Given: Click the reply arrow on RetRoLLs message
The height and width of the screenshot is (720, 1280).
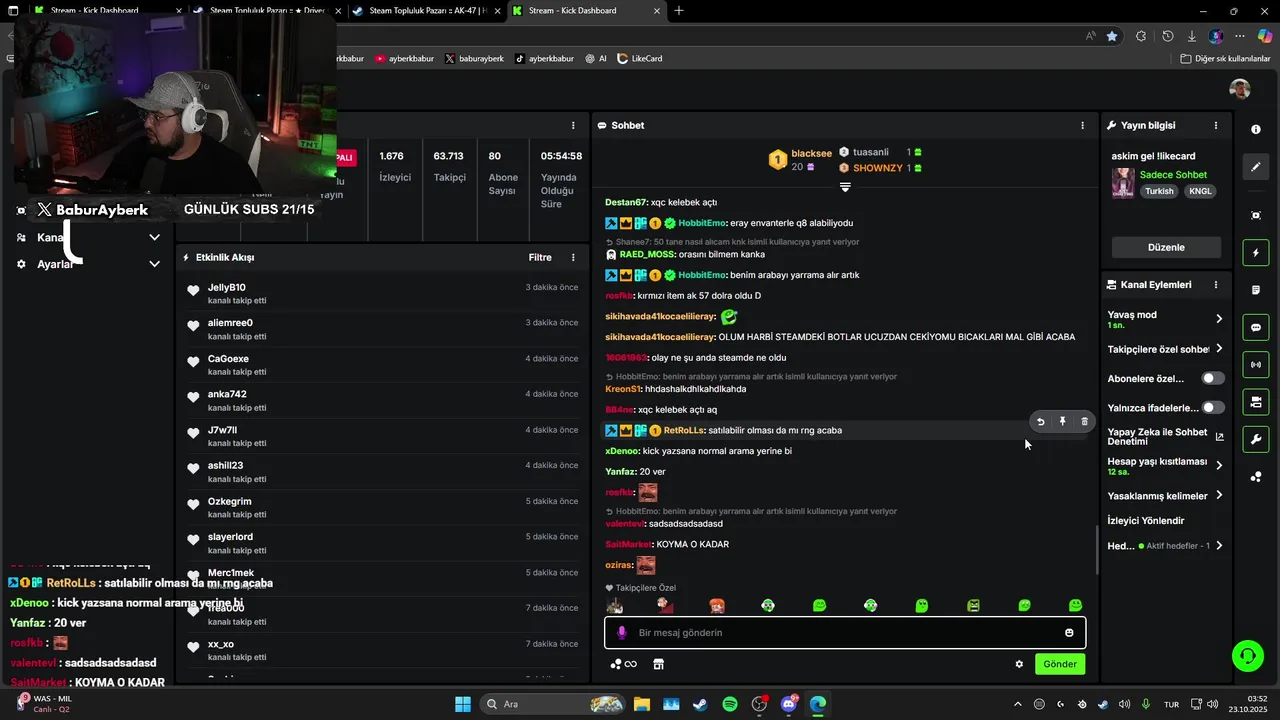Looking at the screenshot, I should point(1040,422).
